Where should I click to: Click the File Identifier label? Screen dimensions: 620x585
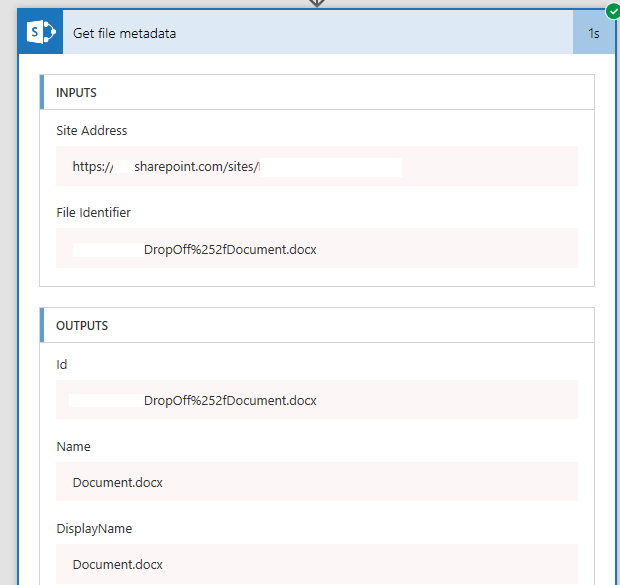click(93, 212)
